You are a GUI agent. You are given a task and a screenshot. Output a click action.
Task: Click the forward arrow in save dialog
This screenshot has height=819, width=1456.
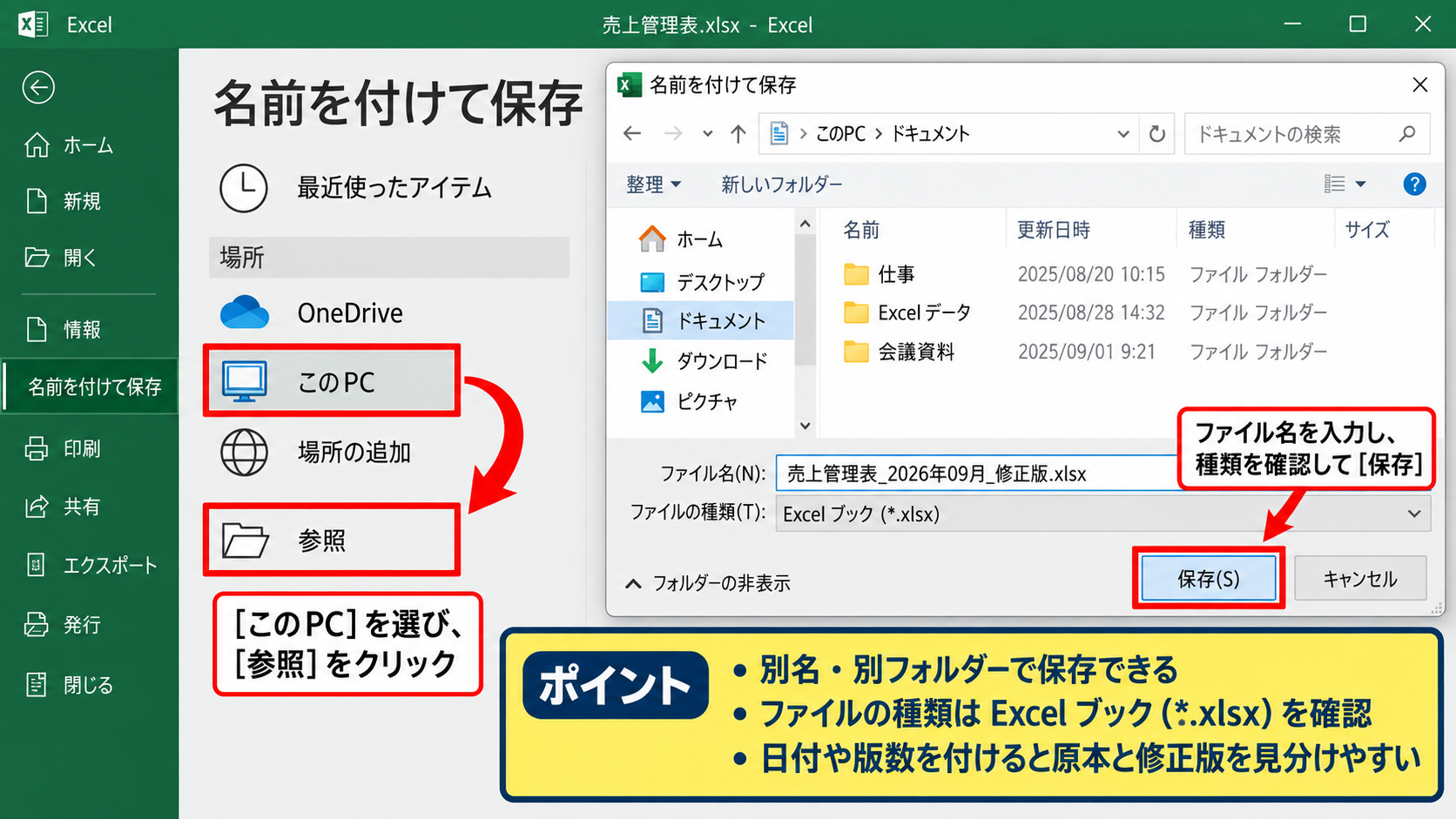coord(673,133)
